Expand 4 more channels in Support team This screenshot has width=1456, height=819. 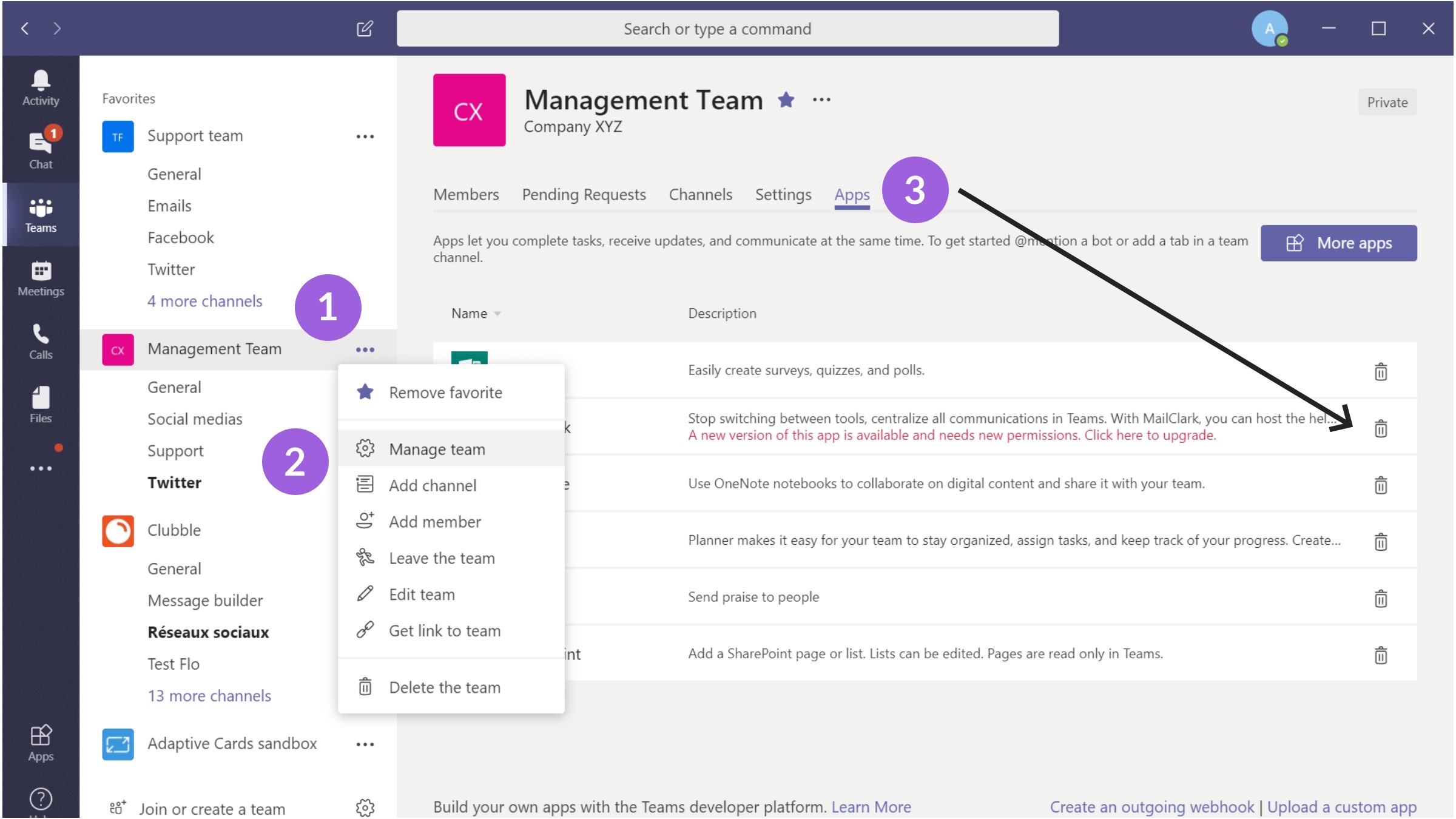click(x=204, y=301)
